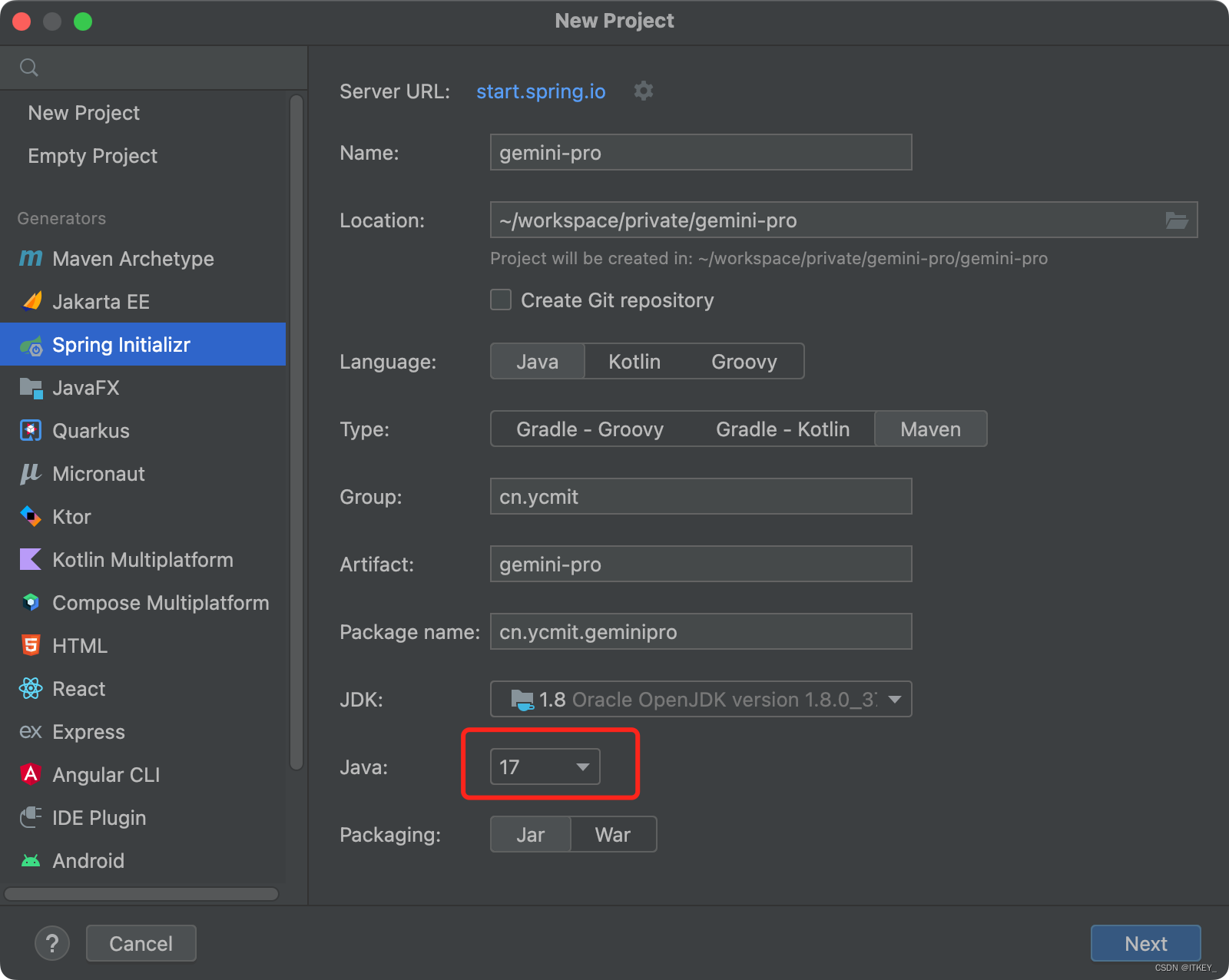Choose Kotlin Multiplatform generator
This screenshot has width=1229, height=980.
coord(143,560)
